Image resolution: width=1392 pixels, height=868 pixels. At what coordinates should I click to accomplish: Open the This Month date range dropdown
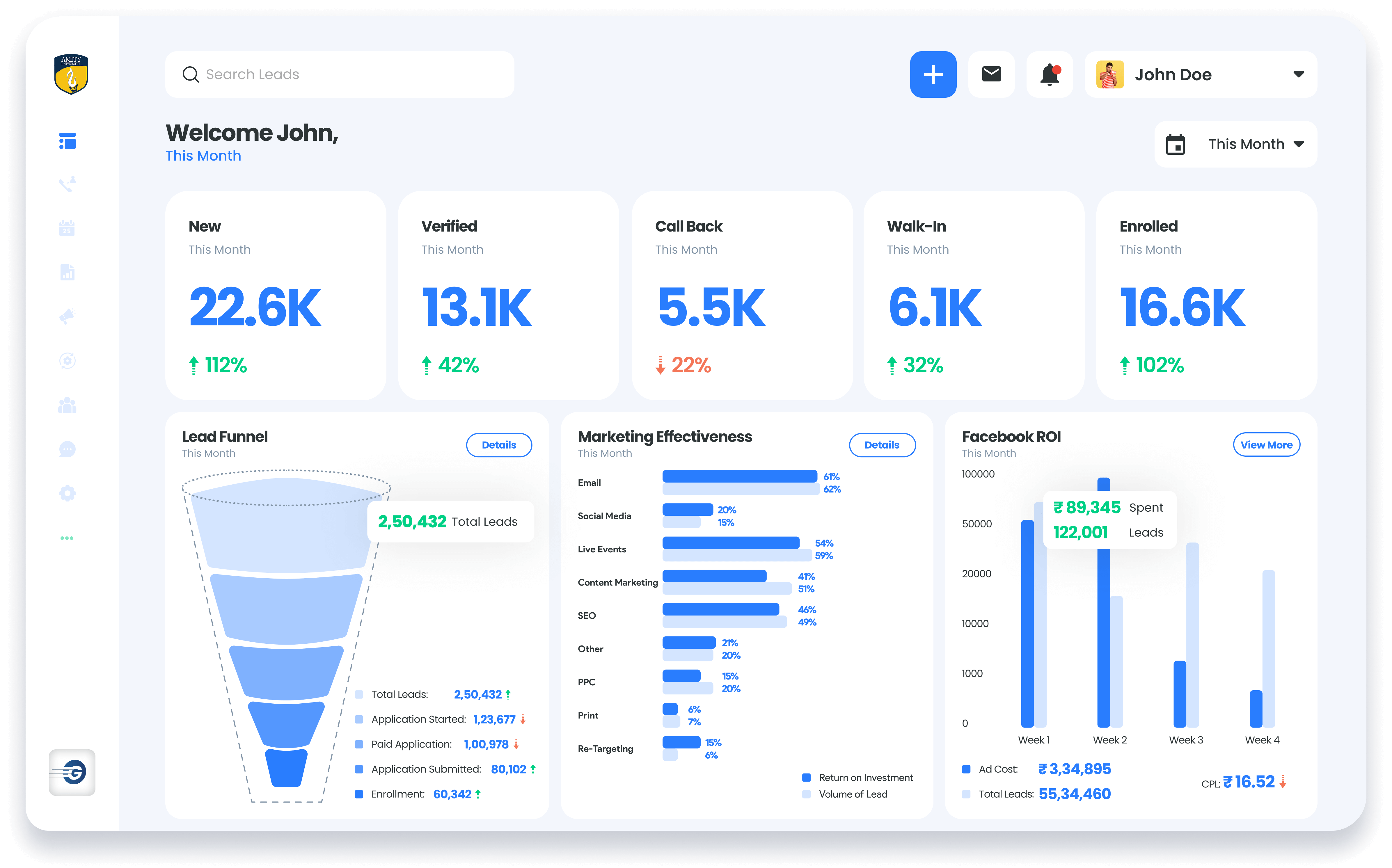(1235, 144)
